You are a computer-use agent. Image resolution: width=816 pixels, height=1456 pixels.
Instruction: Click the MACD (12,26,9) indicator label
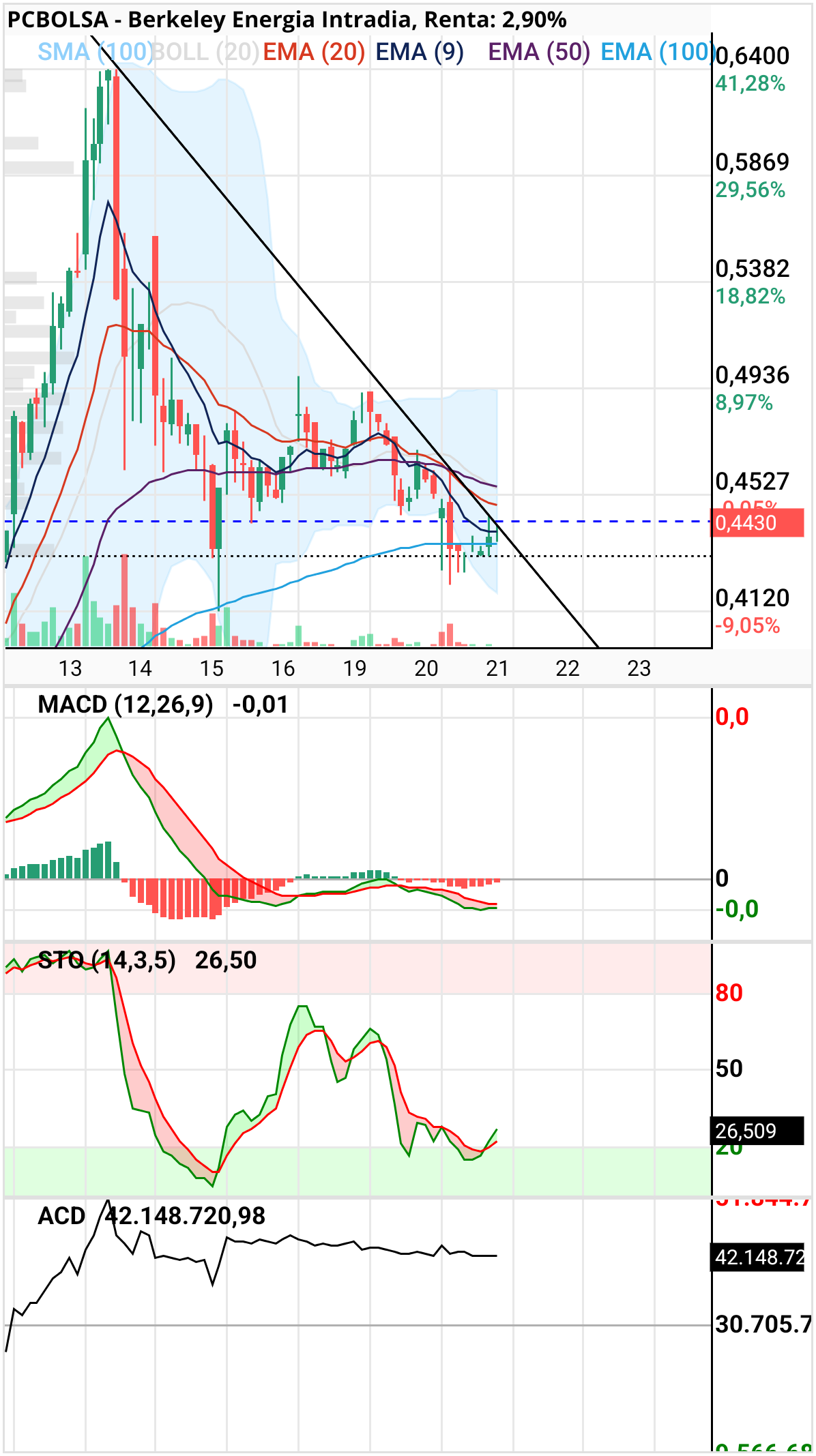[x=126, y=704]
